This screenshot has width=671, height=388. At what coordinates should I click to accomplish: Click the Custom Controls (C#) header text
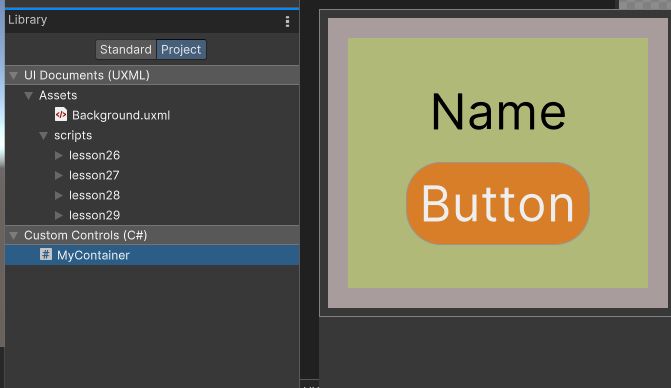point(86,235)
